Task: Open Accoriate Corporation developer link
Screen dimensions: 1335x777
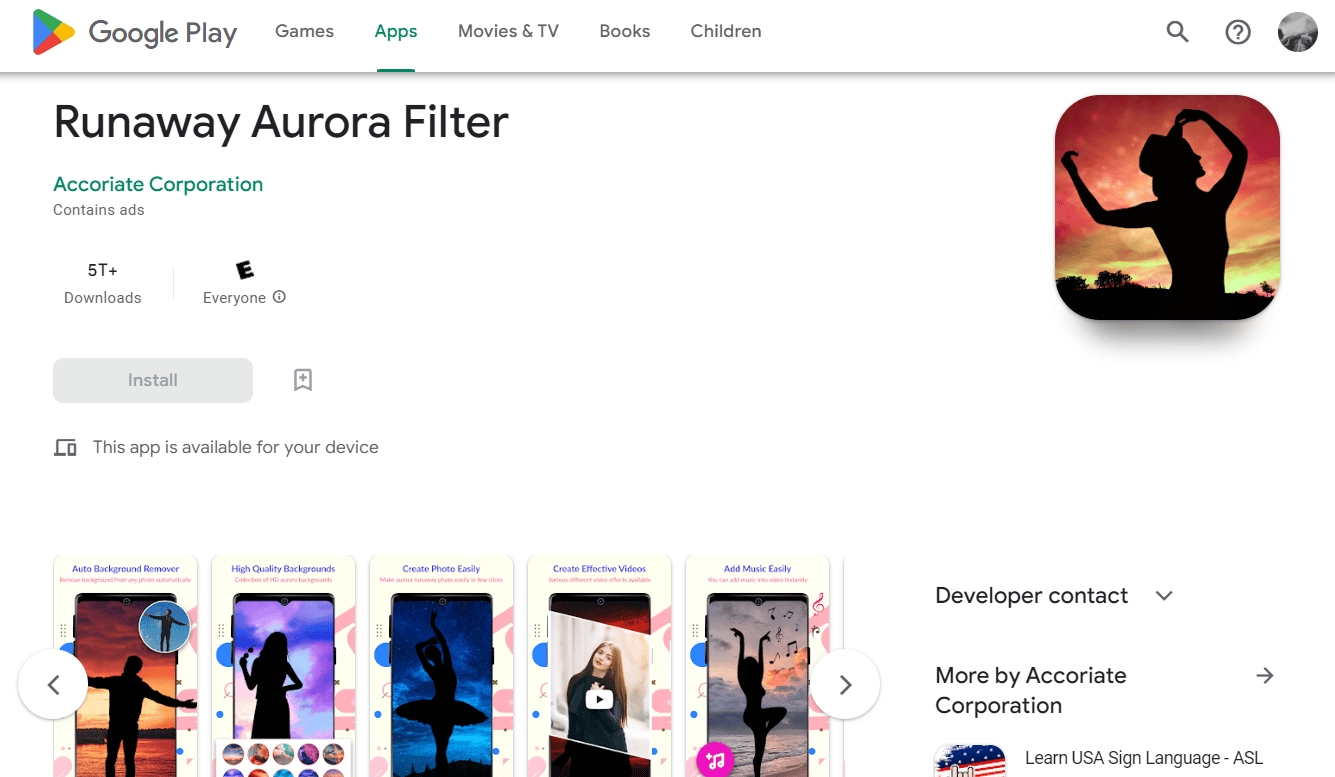Action: point(158,184)
